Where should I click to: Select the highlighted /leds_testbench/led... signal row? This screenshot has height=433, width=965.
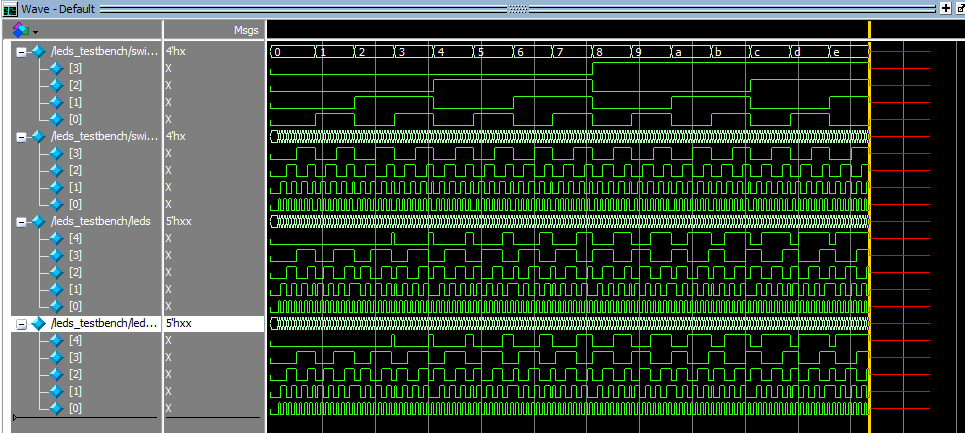[x=105, y=323]
